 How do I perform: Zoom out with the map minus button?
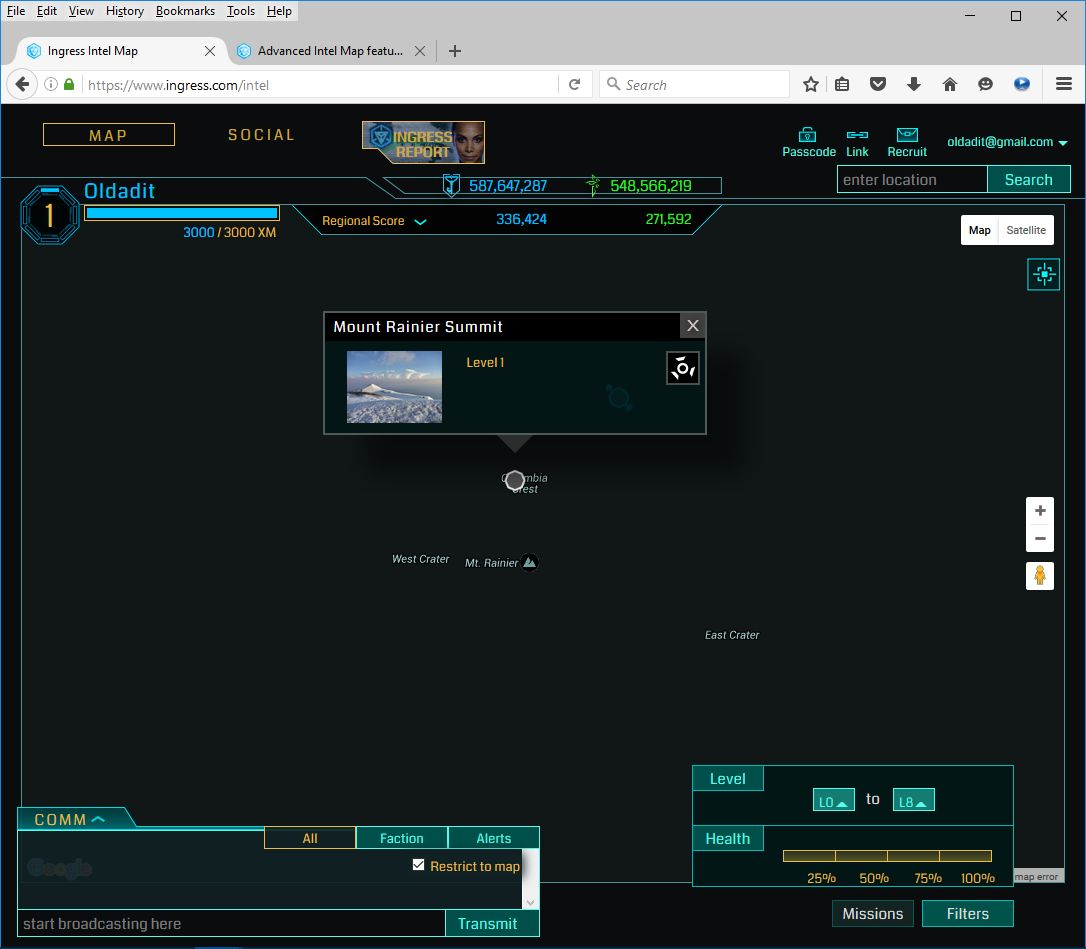click(1040, 539)
